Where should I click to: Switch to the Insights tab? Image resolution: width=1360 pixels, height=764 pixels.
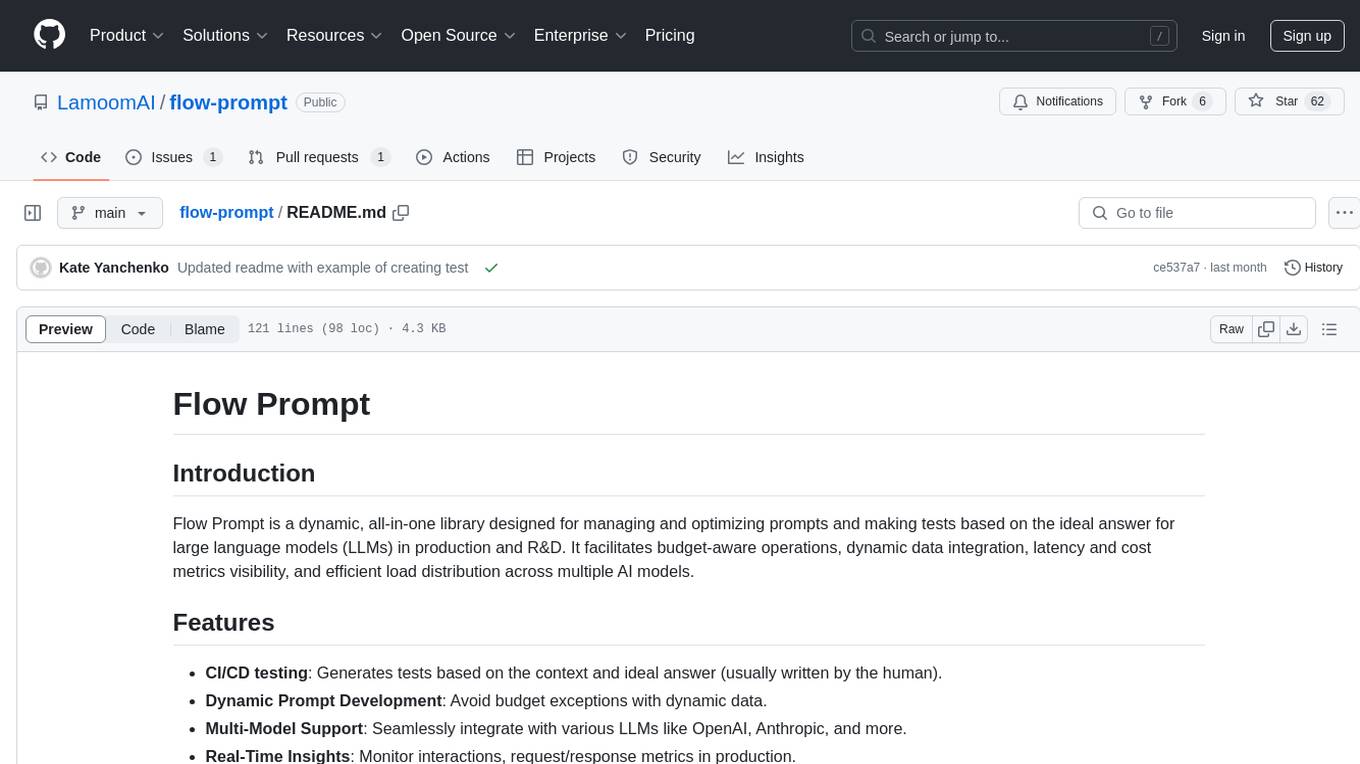click(x=766, y=157)
